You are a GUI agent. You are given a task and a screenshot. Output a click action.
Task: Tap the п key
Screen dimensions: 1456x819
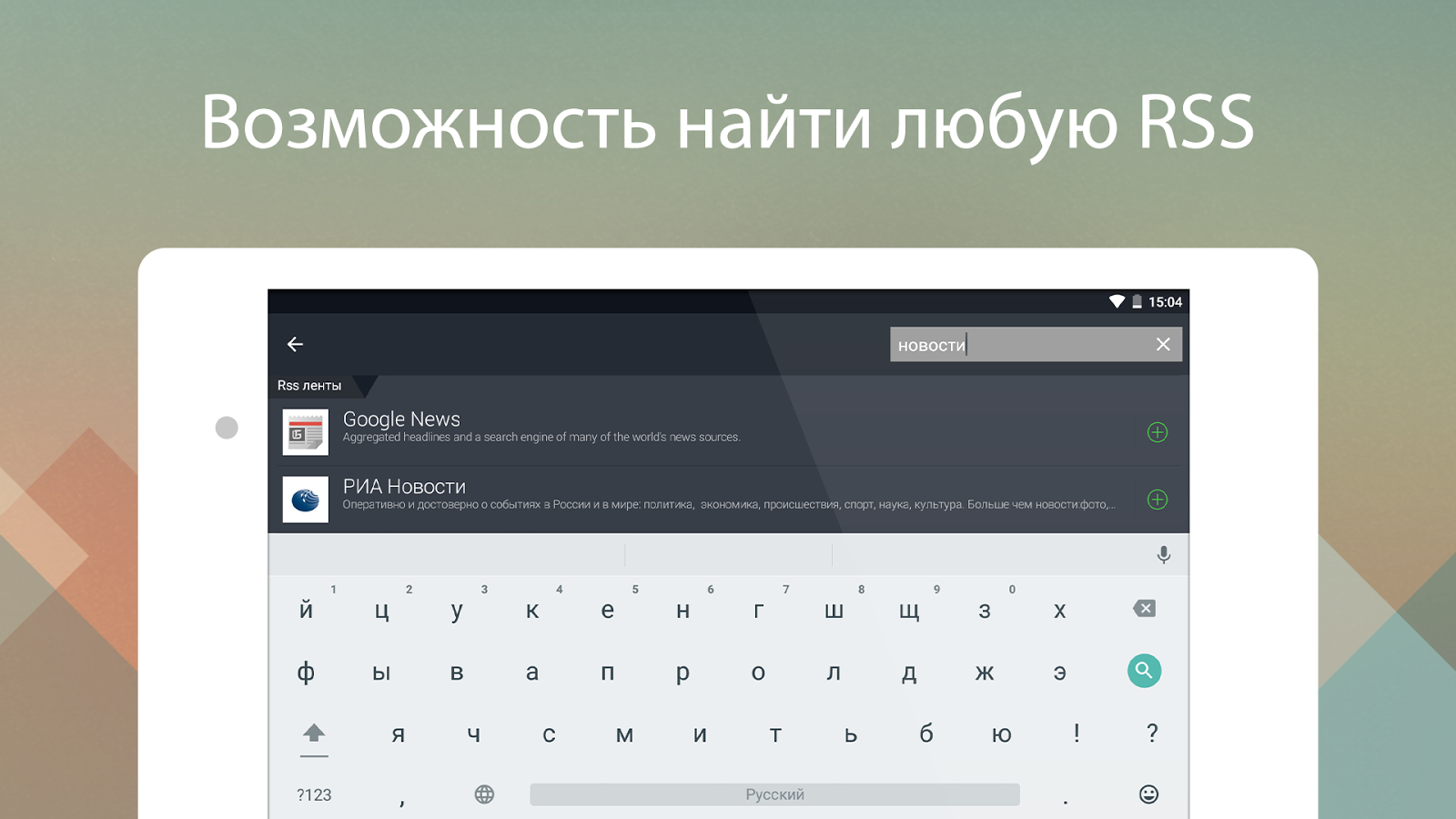pyautogui.click(x=607, y=672)
